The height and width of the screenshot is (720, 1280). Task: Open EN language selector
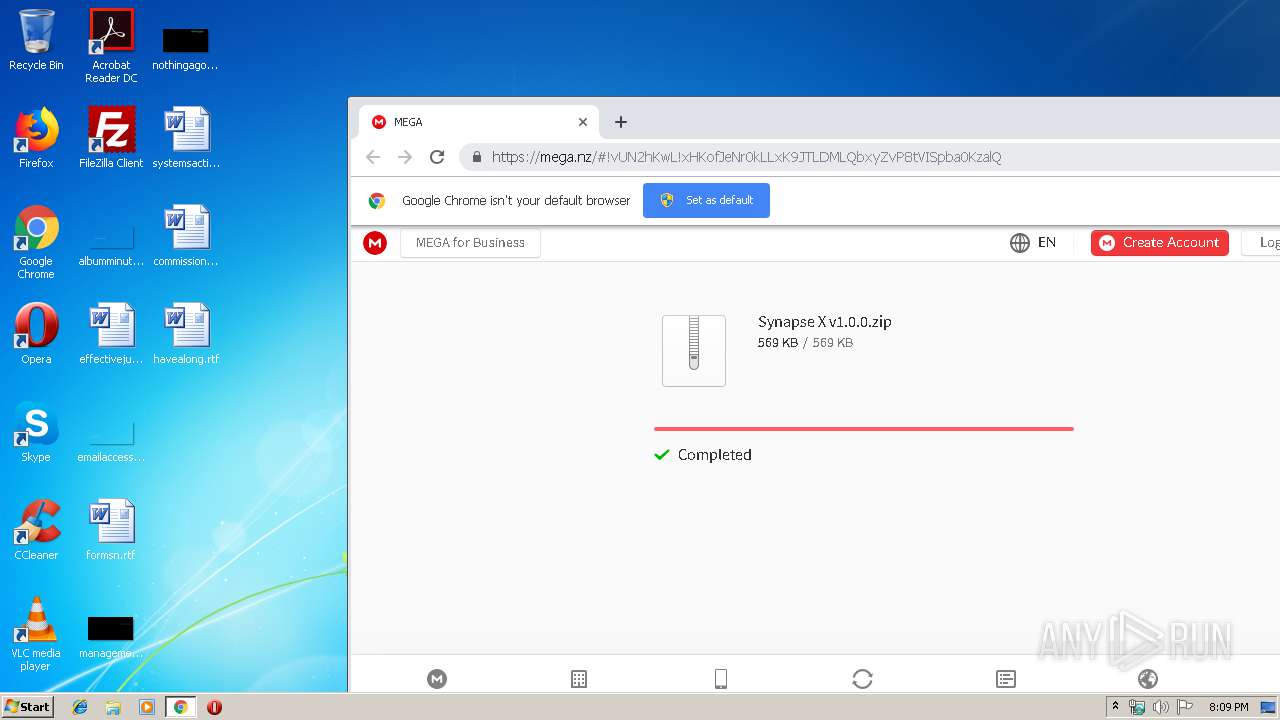[1047, 243]
